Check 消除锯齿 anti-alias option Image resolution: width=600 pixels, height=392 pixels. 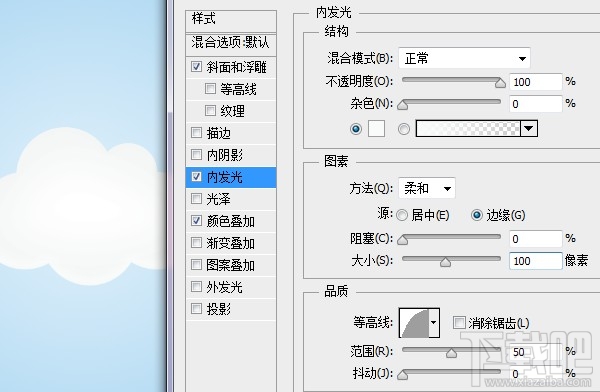point(459,322)
